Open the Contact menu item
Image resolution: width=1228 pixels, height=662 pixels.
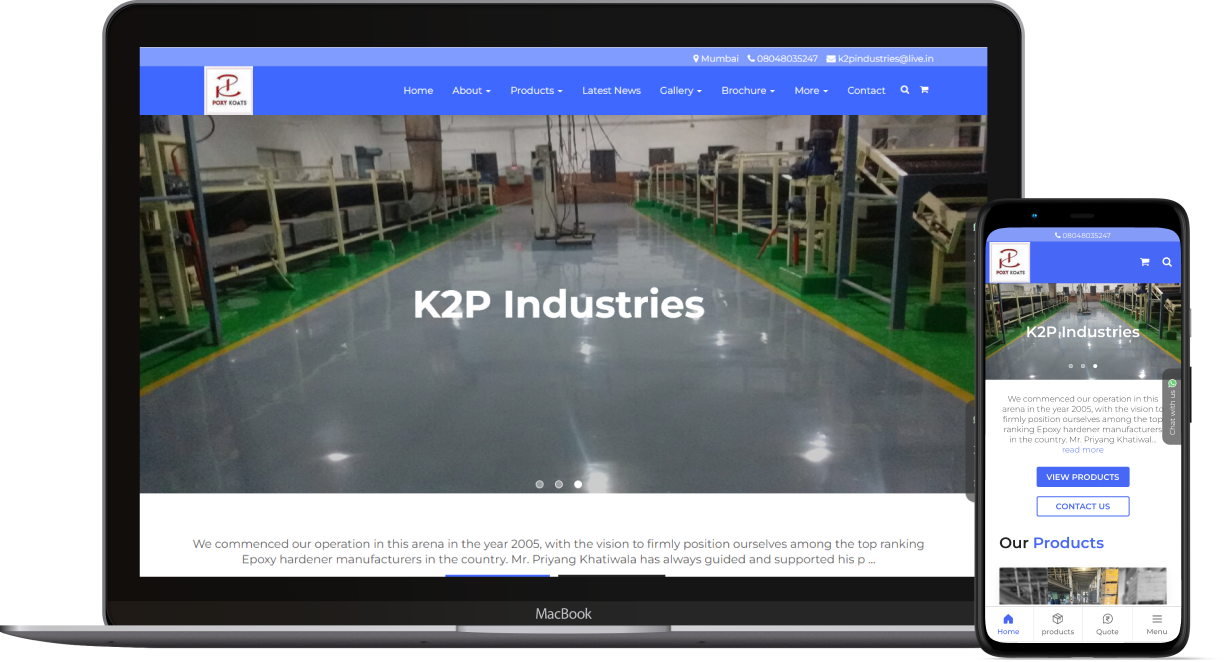pyautogui.click(x=866, y=91)
